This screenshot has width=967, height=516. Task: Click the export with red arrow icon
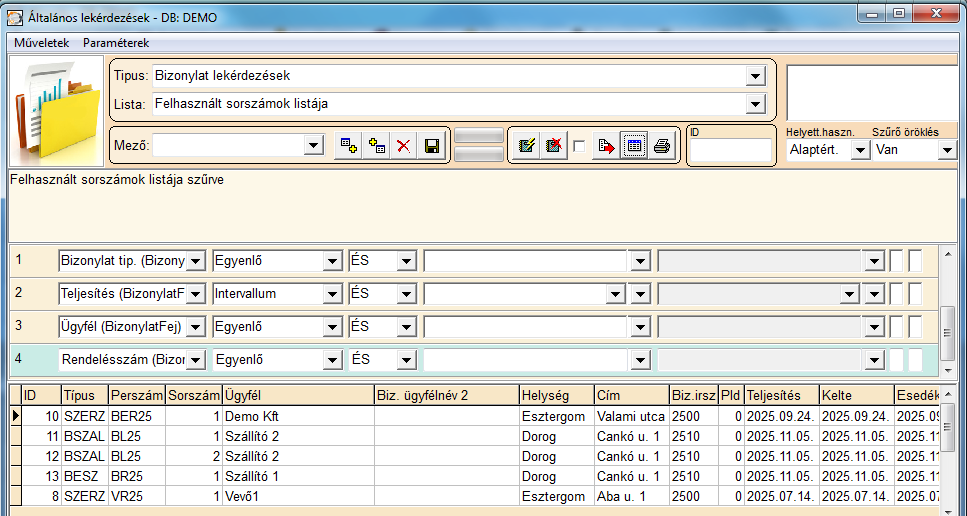tap(607, 146)
